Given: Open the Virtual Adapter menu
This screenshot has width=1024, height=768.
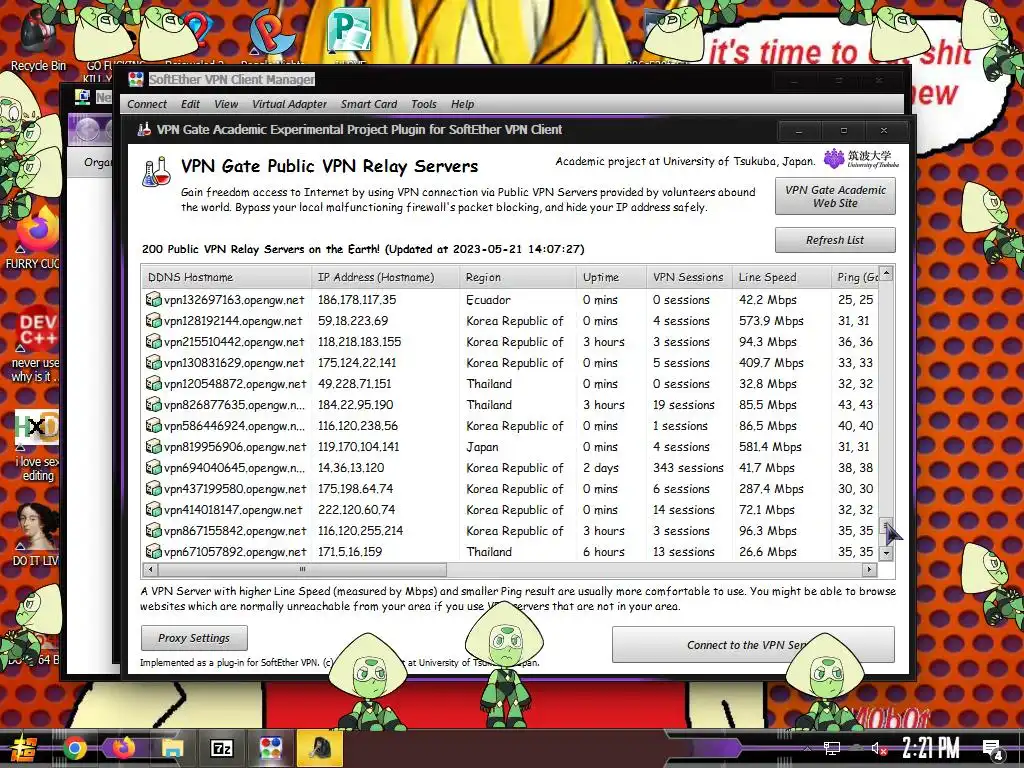Looking at the screenshot, I should point(289,104).
